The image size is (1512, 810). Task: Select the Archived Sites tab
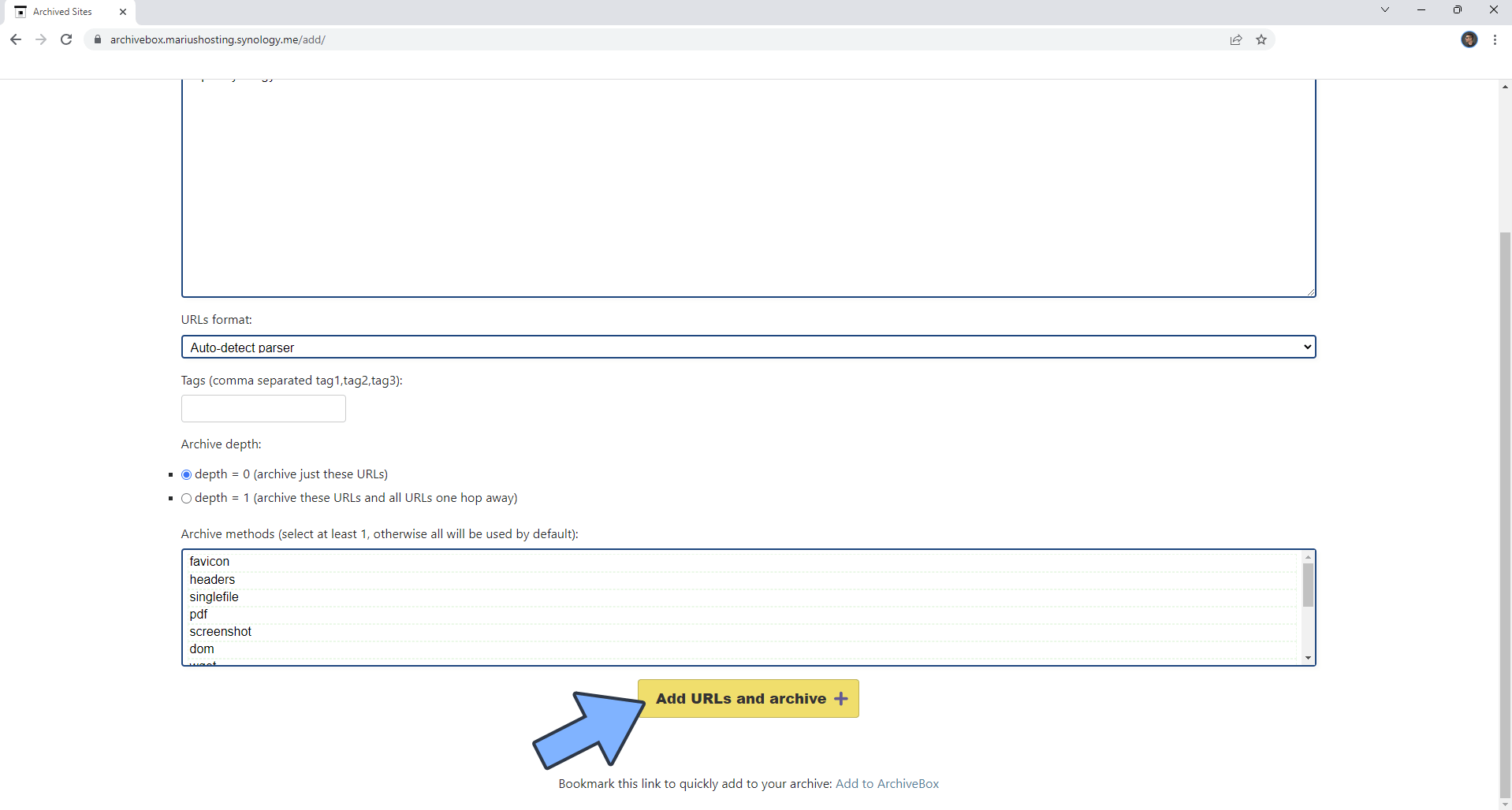tap(69, 12)
